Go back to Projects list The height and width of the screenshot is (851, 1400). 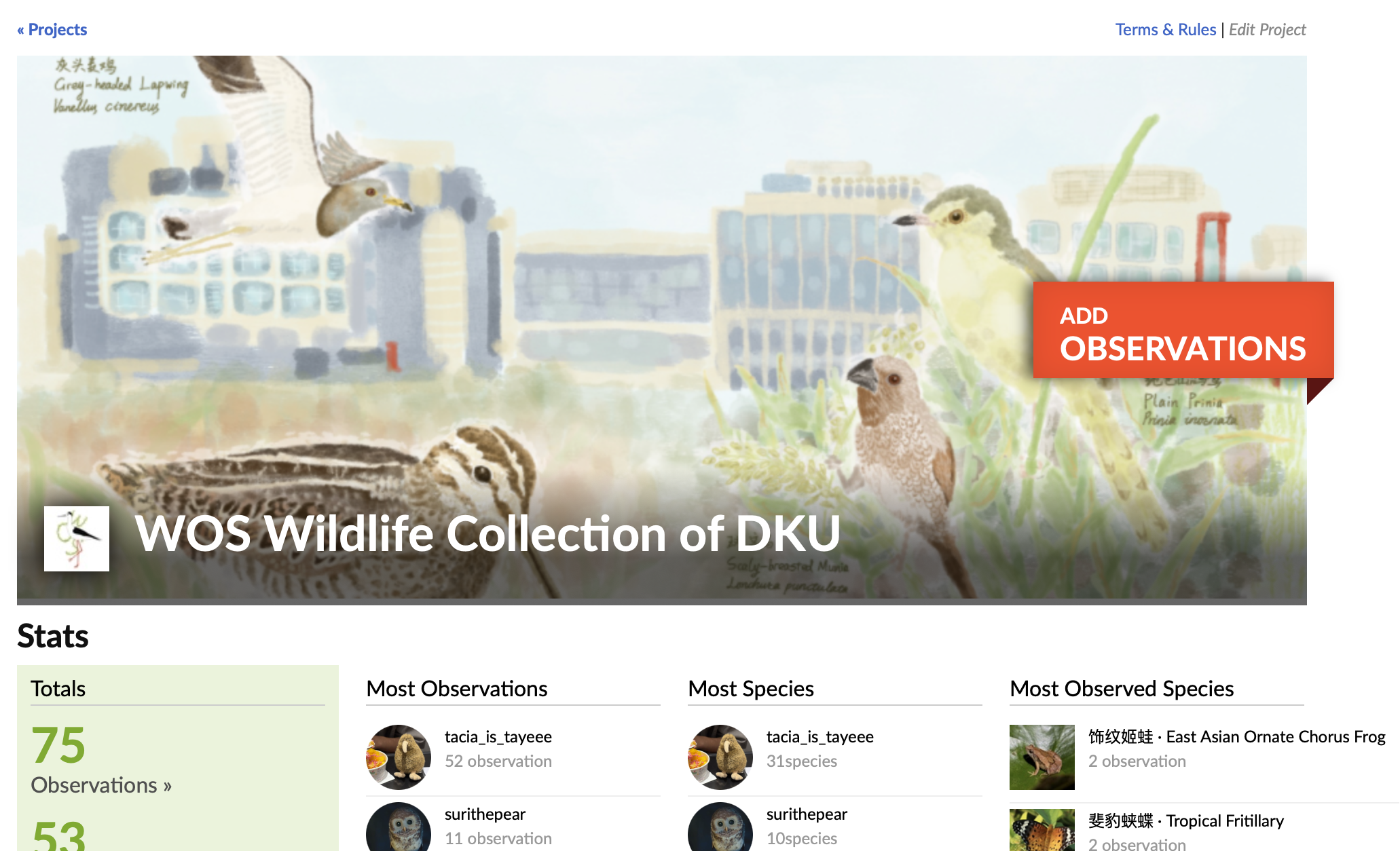(x=52, y=29)
